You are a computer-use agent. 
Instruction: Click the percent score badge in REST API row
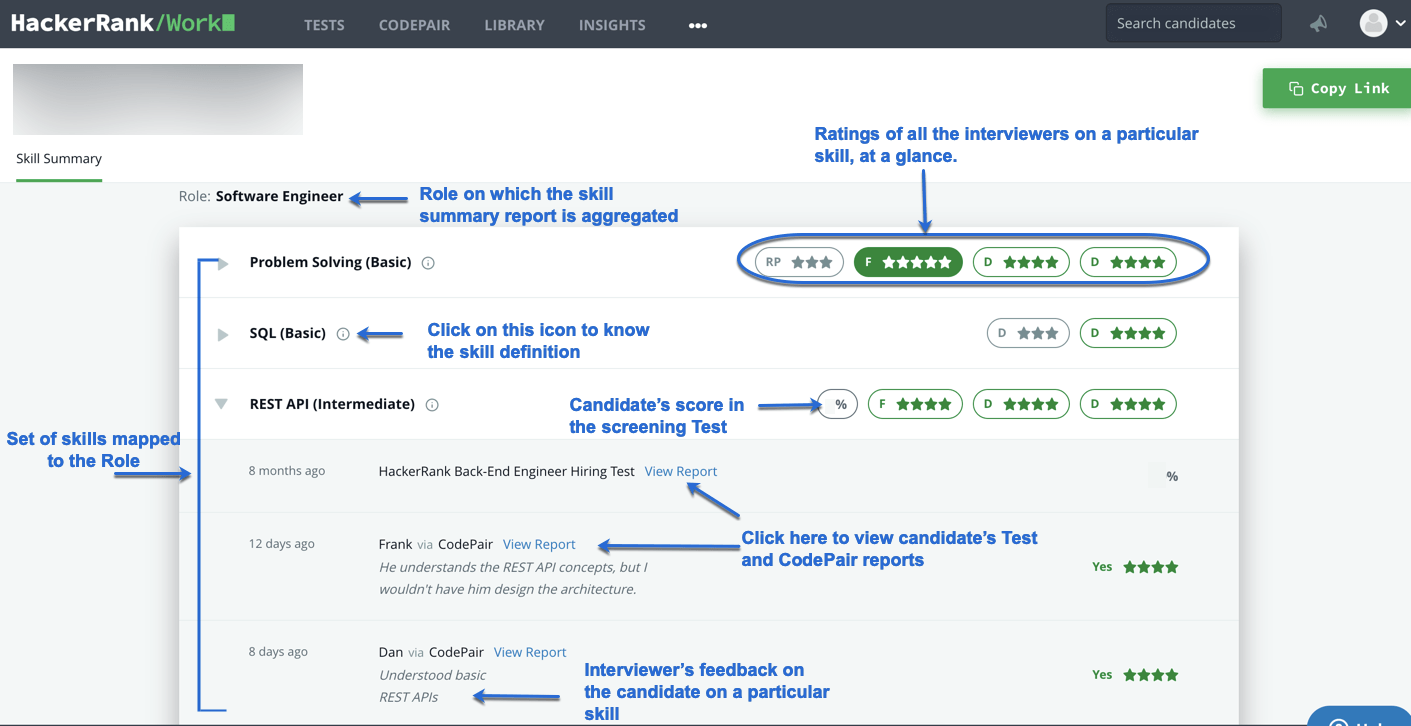tap(838, 404)
